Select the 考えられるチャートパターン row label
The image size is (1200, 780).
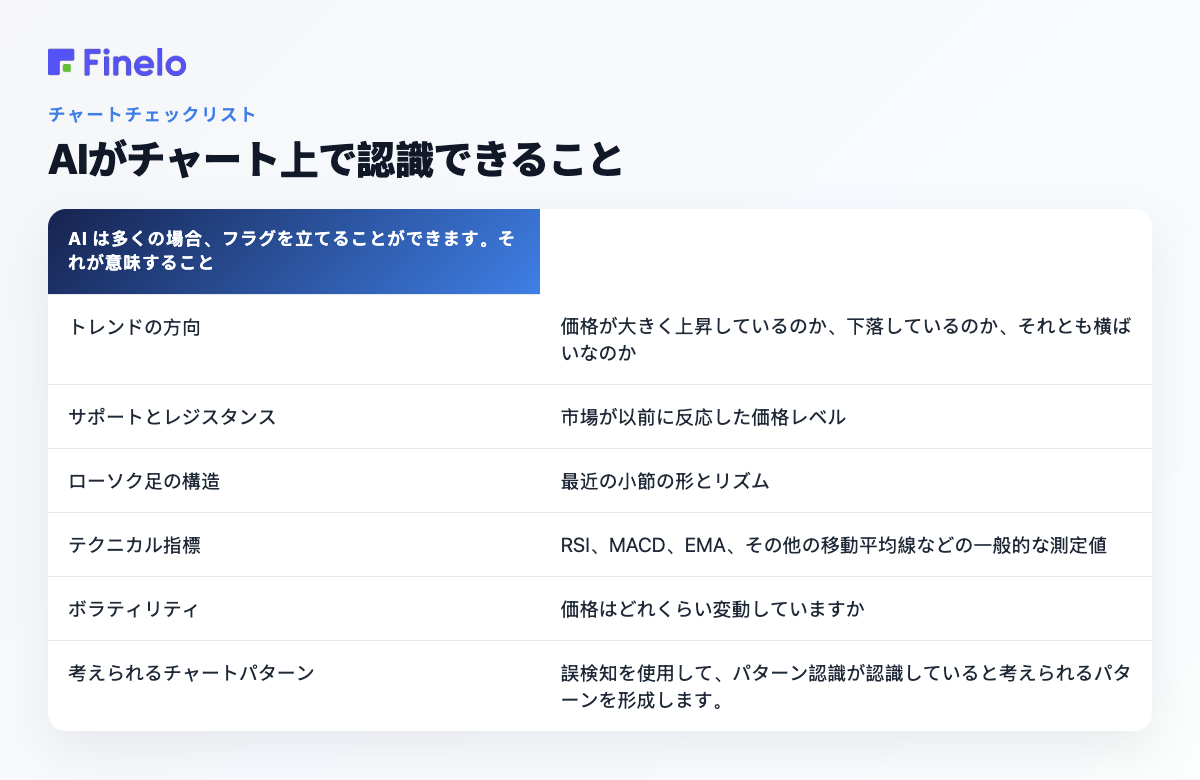click(191, 673)
